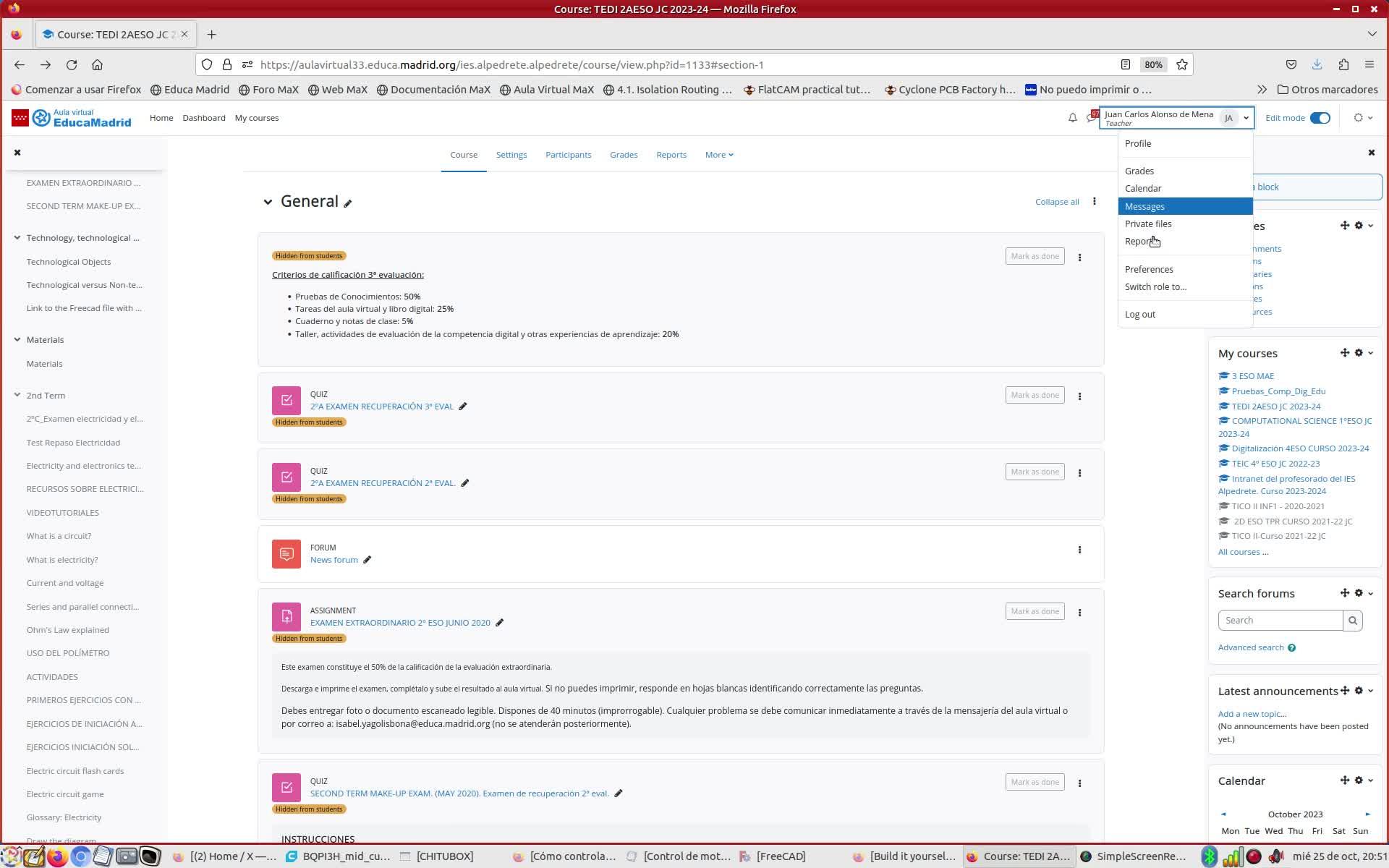Click the search forums magnifier button
This screenshot has height=868, width=1389.
click(x=1352, y=621)
